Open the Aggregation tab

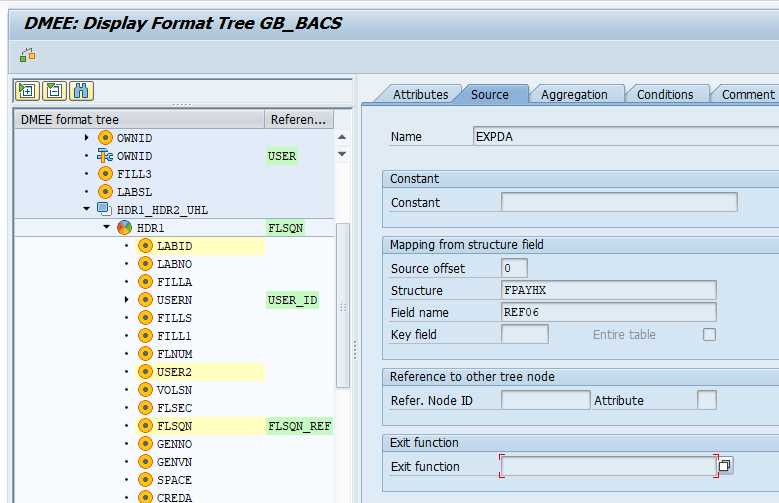pyautogui.click(x=574, y=94)
